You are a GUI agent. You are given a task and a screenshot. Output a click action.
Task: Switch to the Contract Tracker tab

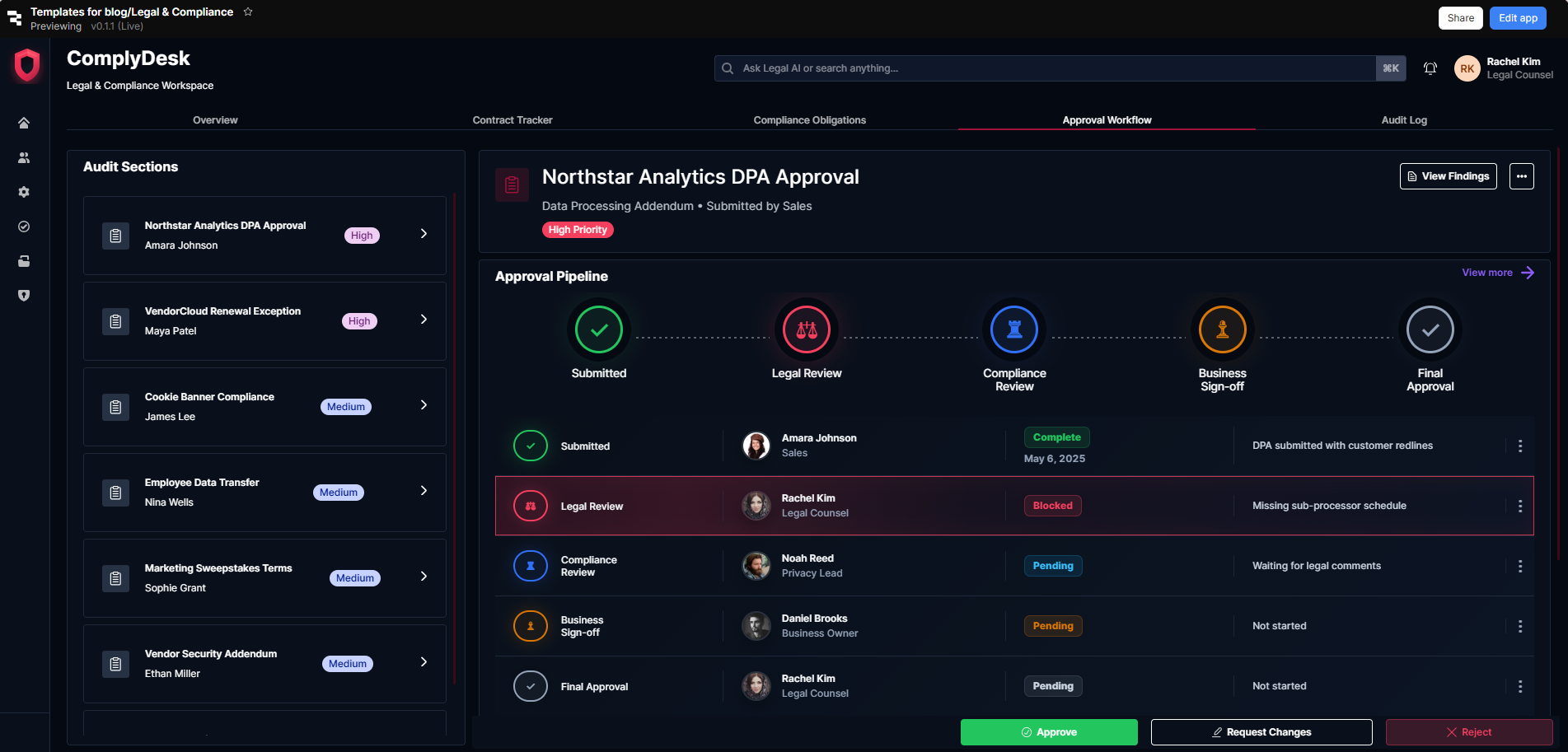click(513, 120)
